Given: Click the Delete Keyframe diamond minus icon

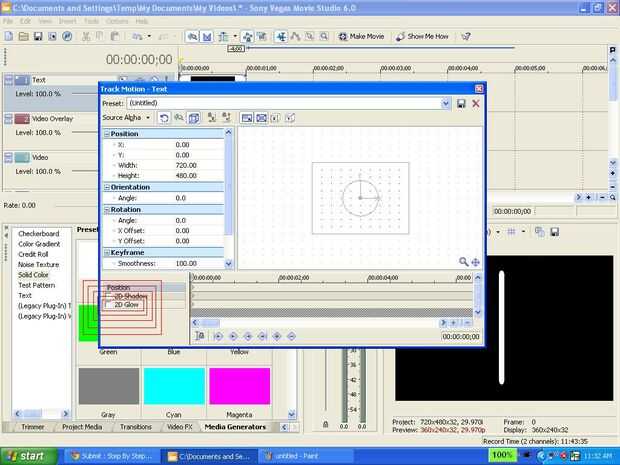Looking at the screenshot, I should tap(291, 336).
